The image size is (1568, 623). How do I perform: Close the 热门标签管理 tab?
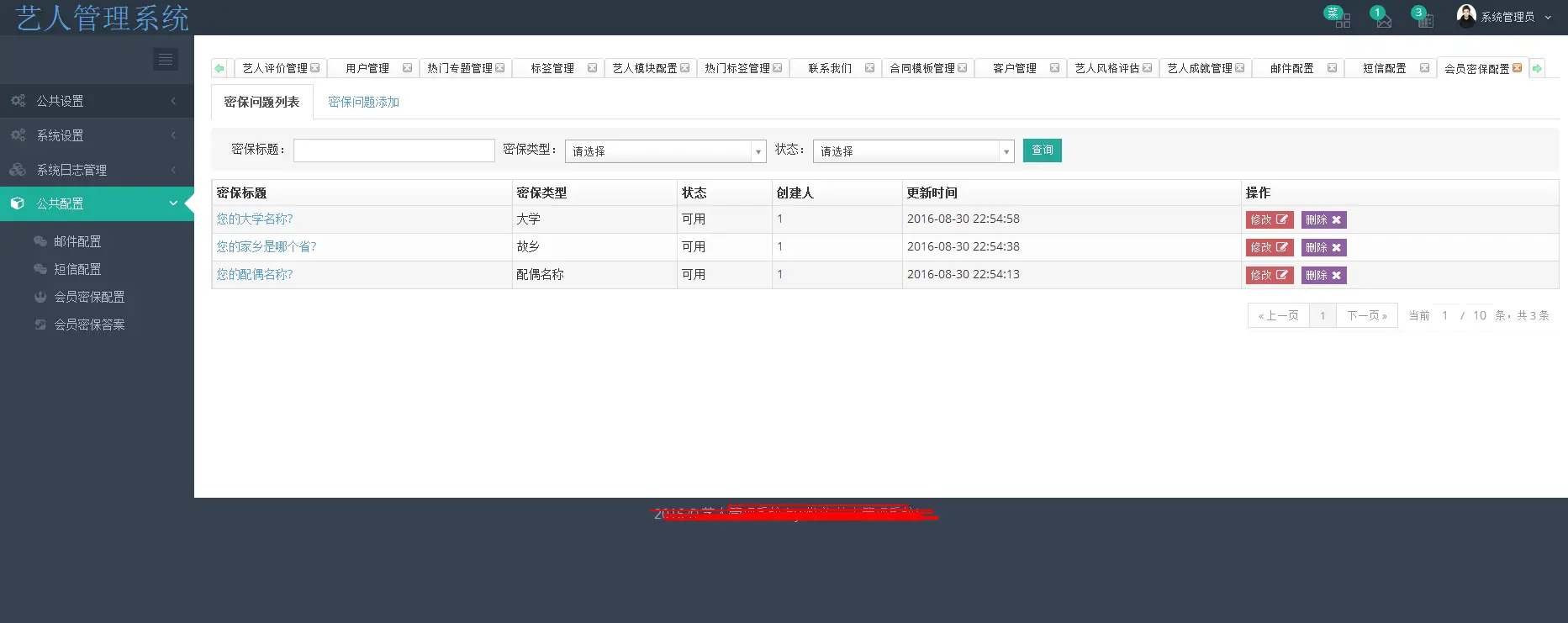point(777,68)
